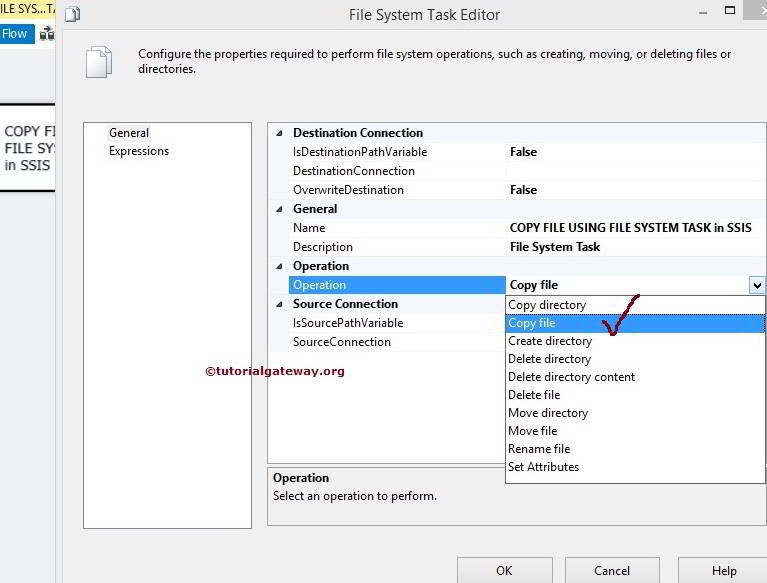Collapse the Destination Connection section
Image resolution: width=767 pixels, height=583 pixels.
click(279, 133)
